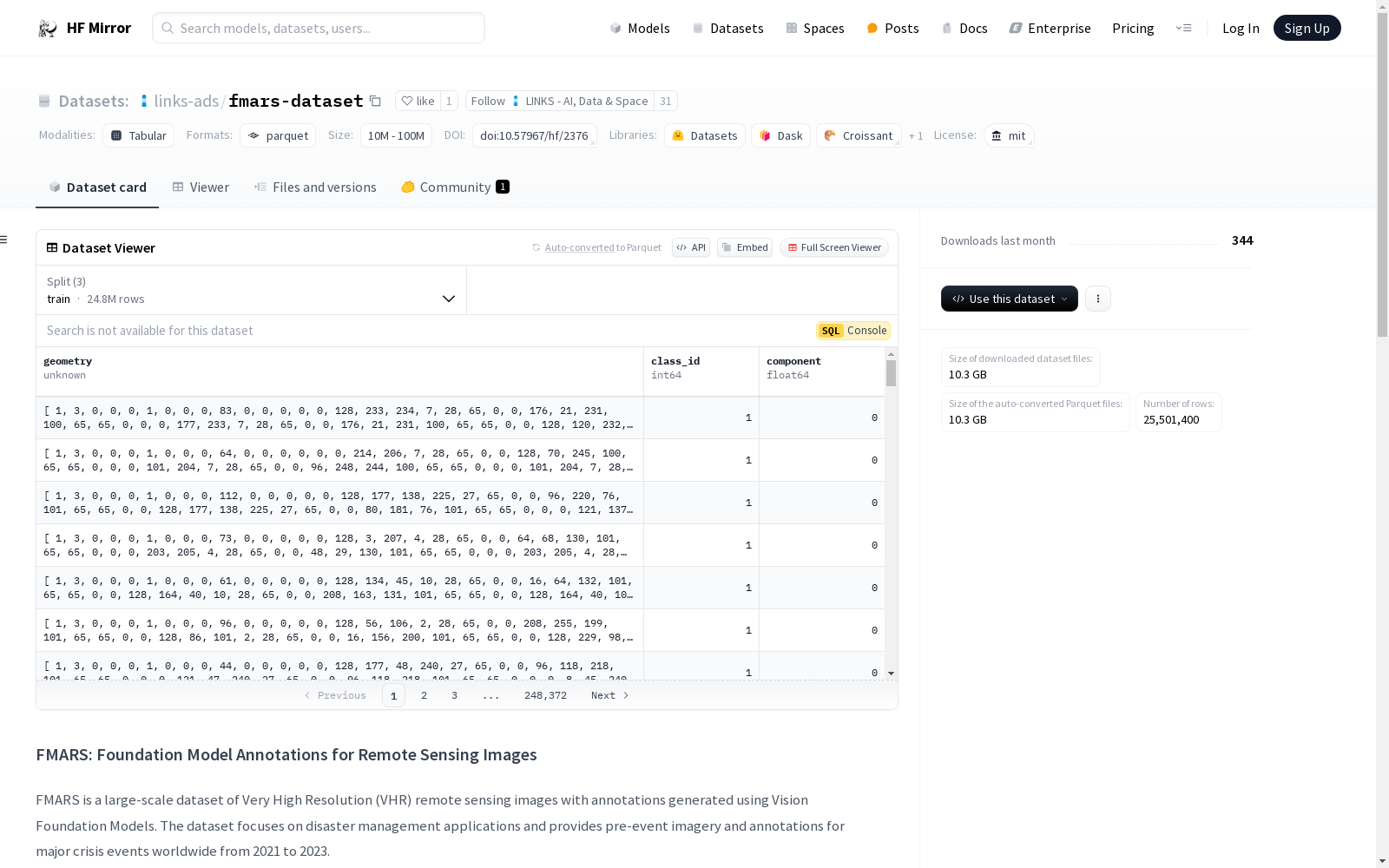This screenshot has width=1389, height=868.
Task: Focus the search models input field
Action: [x=319, y=28]
